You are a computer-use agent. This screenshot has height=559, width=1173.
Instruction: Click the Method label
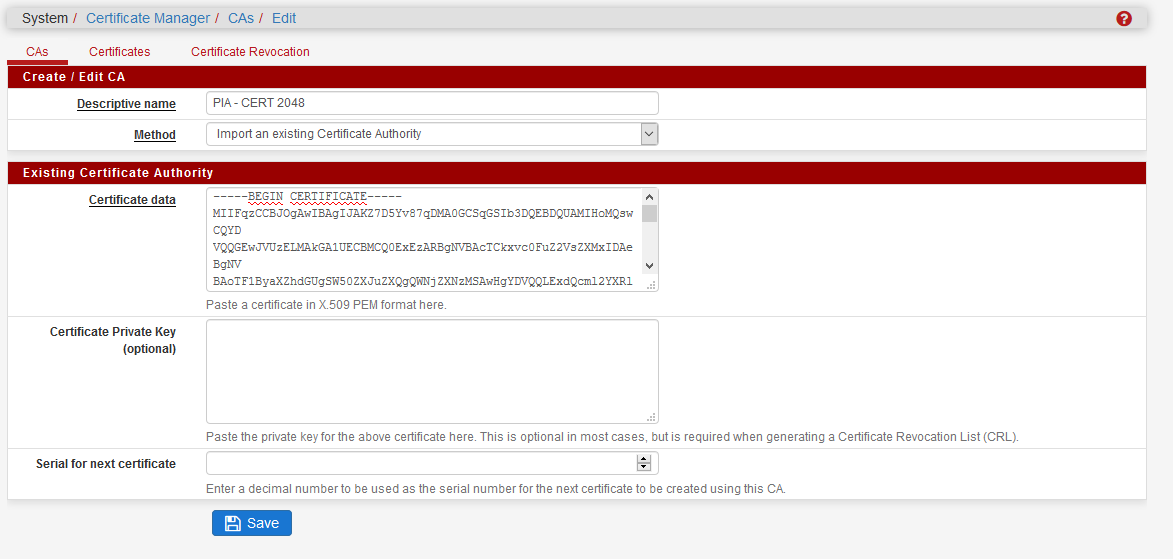tap(155, 135)
